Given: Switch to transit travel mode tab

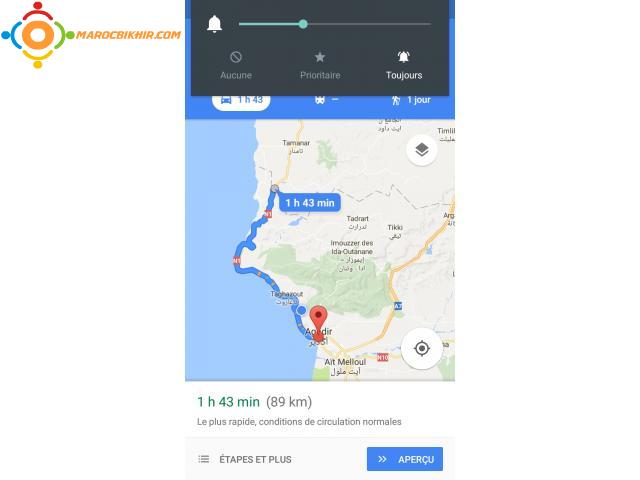Looking at the screenshot, I should point(326,100).
